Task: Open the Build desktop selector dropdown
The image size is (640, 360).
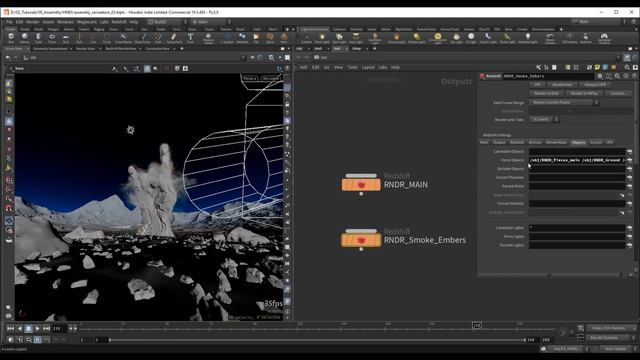Action: (167, 22)
